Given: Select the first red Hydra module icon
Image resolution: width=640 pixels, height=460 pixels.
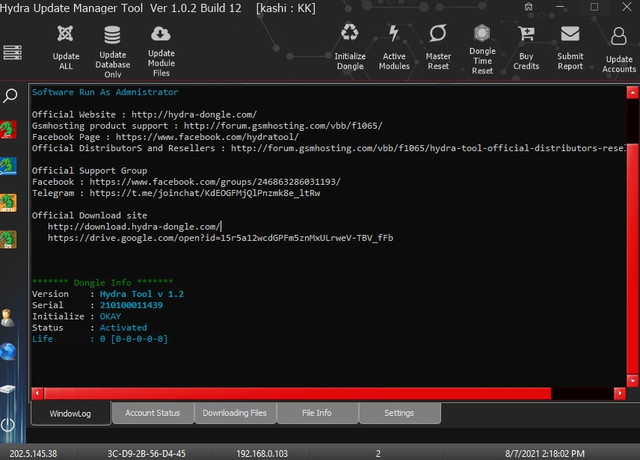Looking at the screenshot, I should [8, 130].
